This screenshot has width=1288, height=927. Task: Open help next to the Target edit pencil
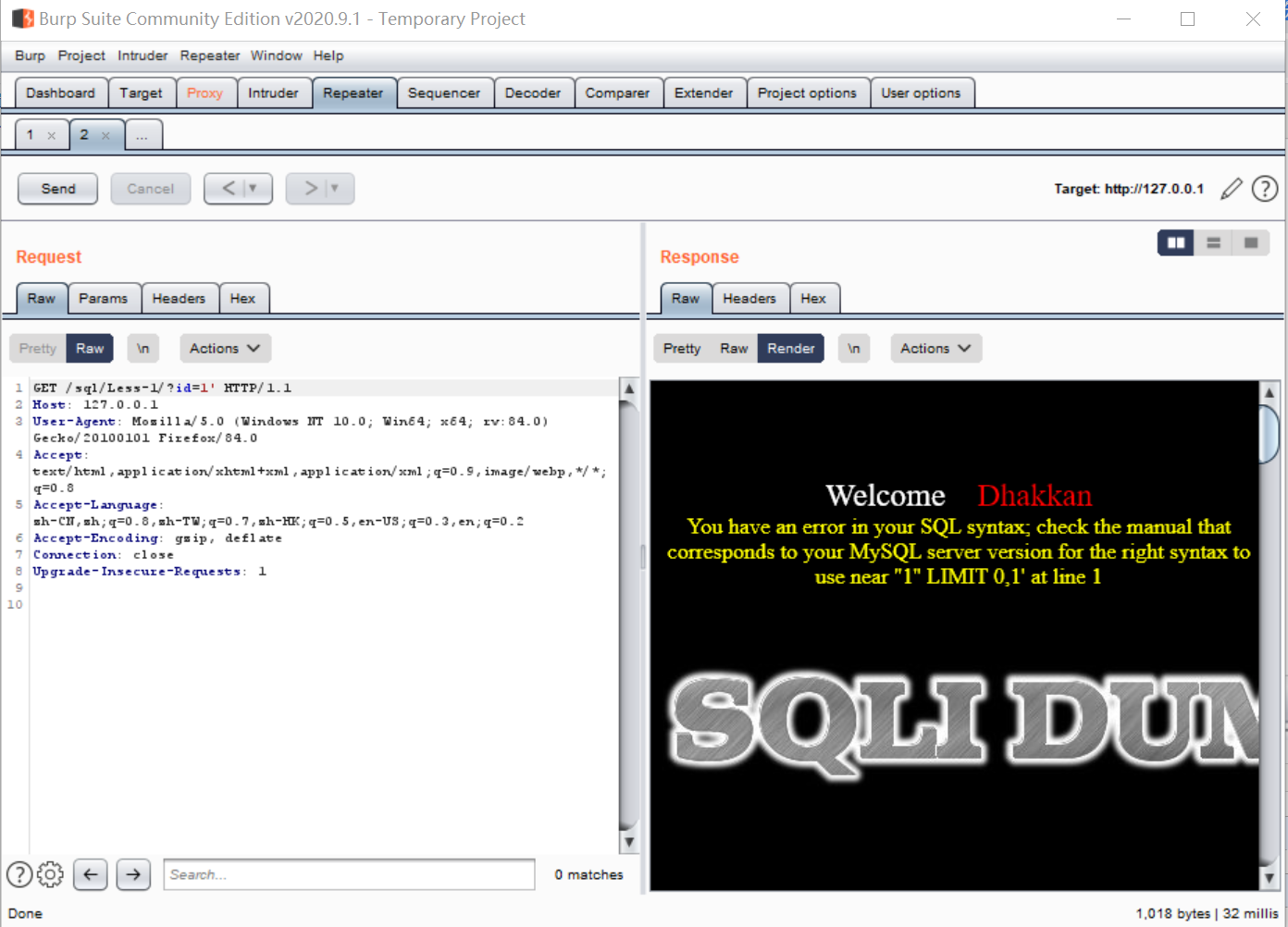tap(1265, 189)
